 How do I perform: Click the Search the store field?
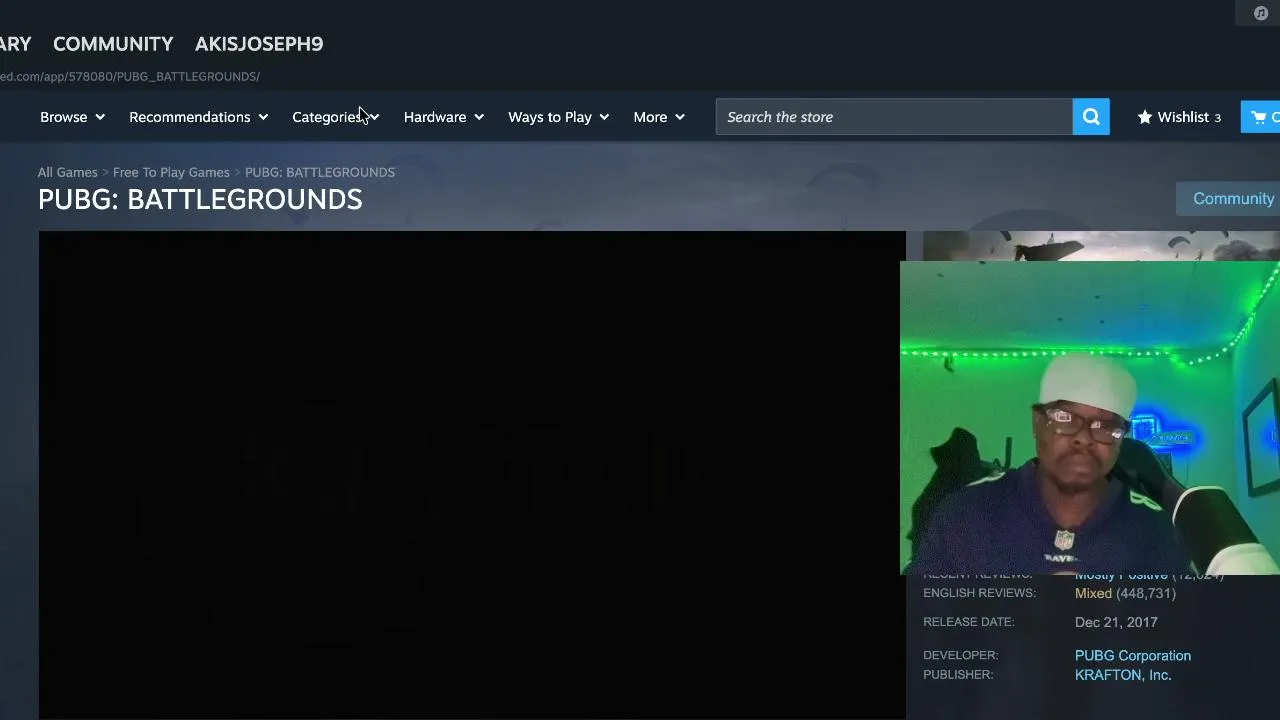click(894, 117)
